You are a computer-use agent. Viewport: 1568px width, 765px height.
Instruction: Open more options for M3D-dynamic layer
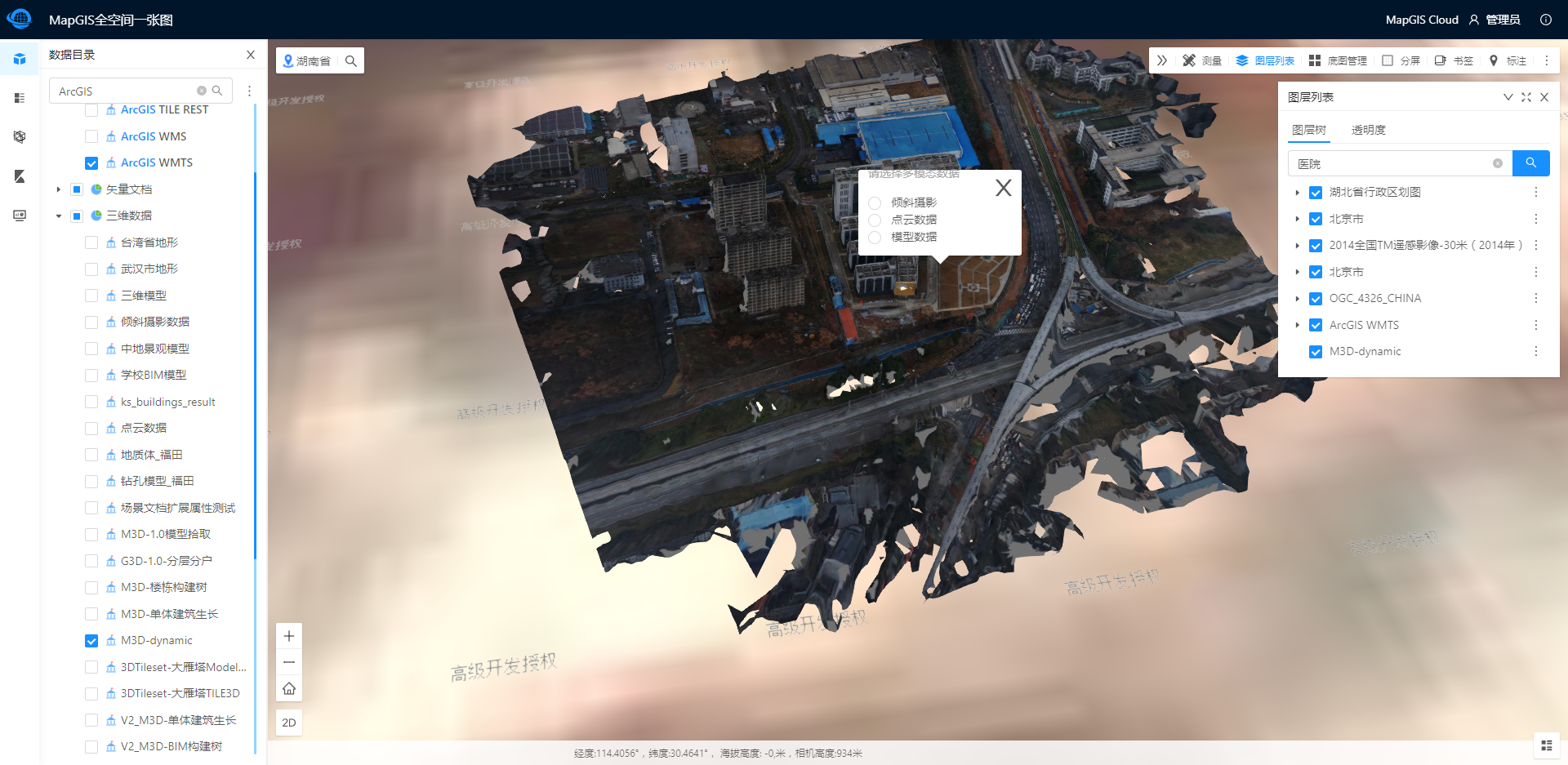click(1536, 352)
